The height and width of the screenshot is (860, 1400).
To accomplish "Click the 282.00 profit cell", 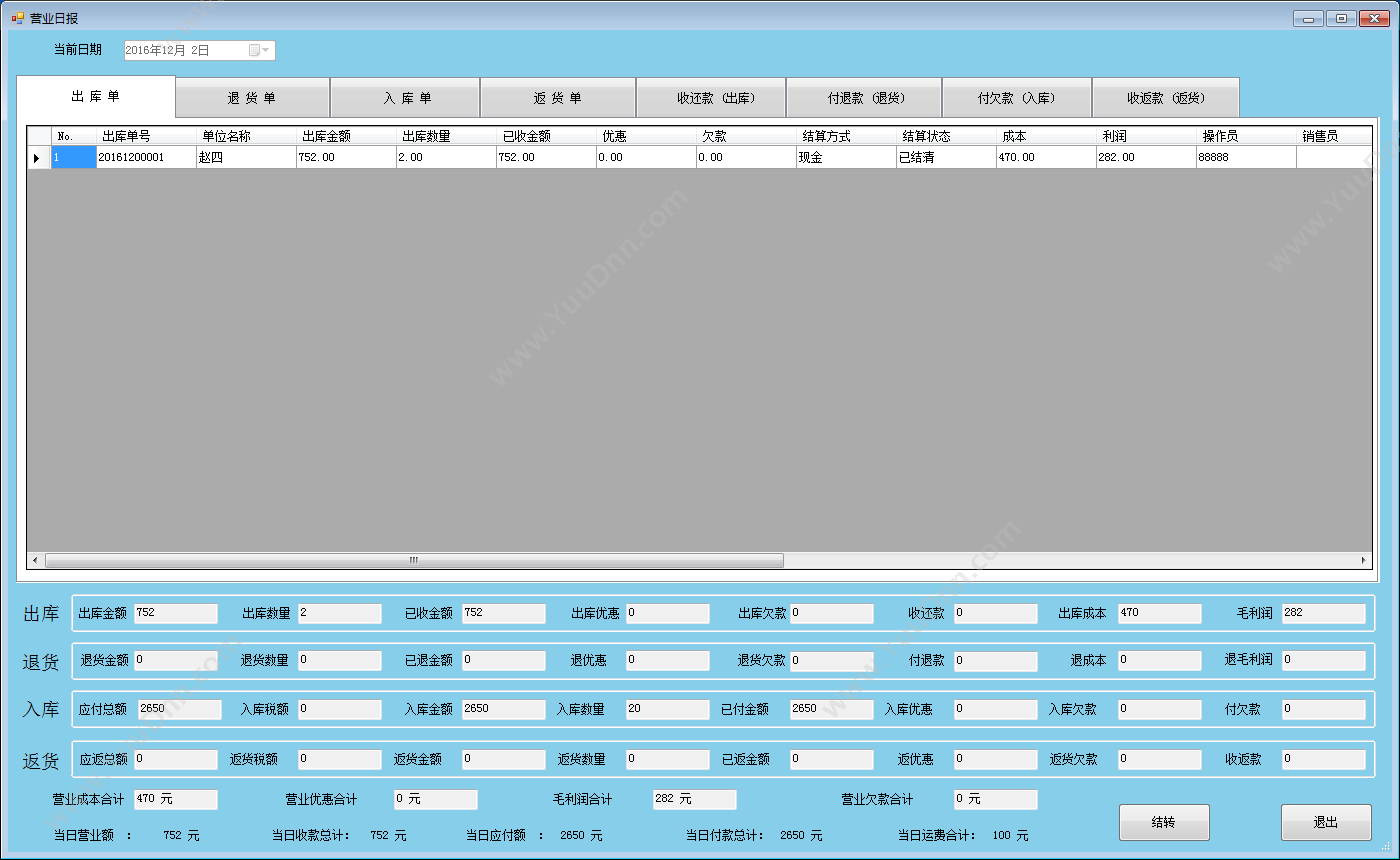I will coord(1146,157).
